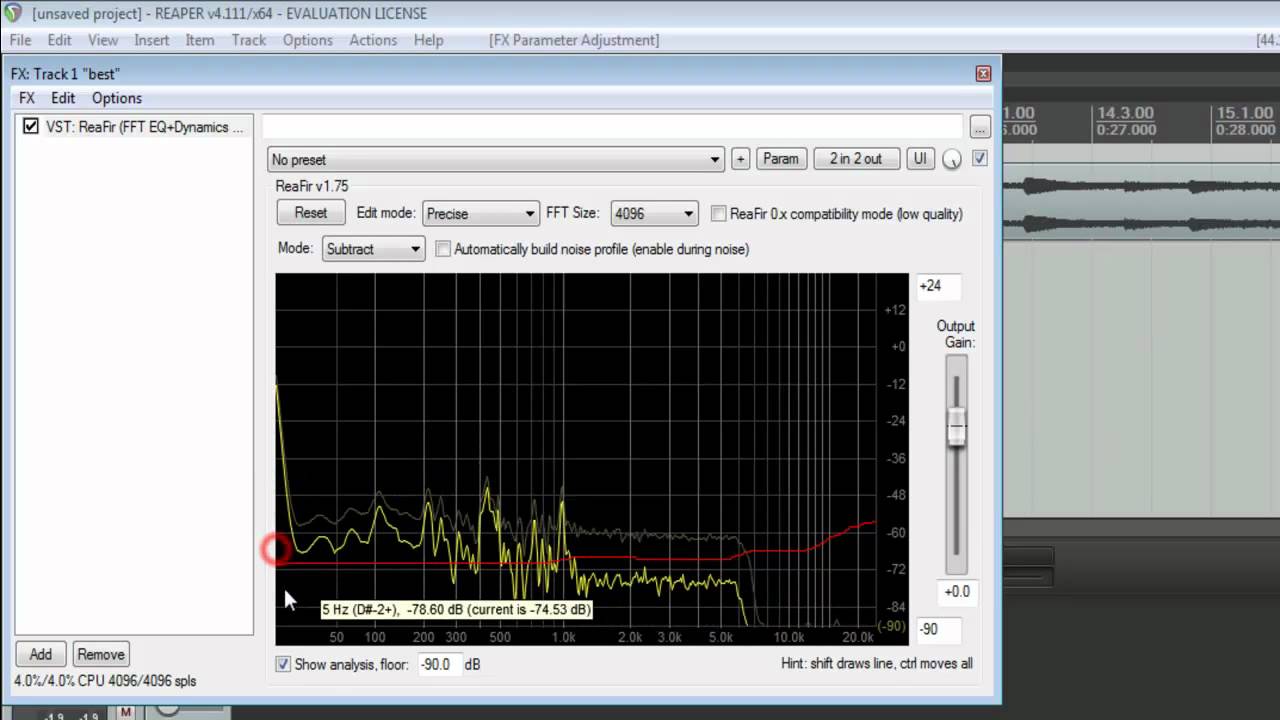Click the FX comment text field
The width and height of the screenshot is (1280, 720).
pyautogui.click(x=613, y=127)
